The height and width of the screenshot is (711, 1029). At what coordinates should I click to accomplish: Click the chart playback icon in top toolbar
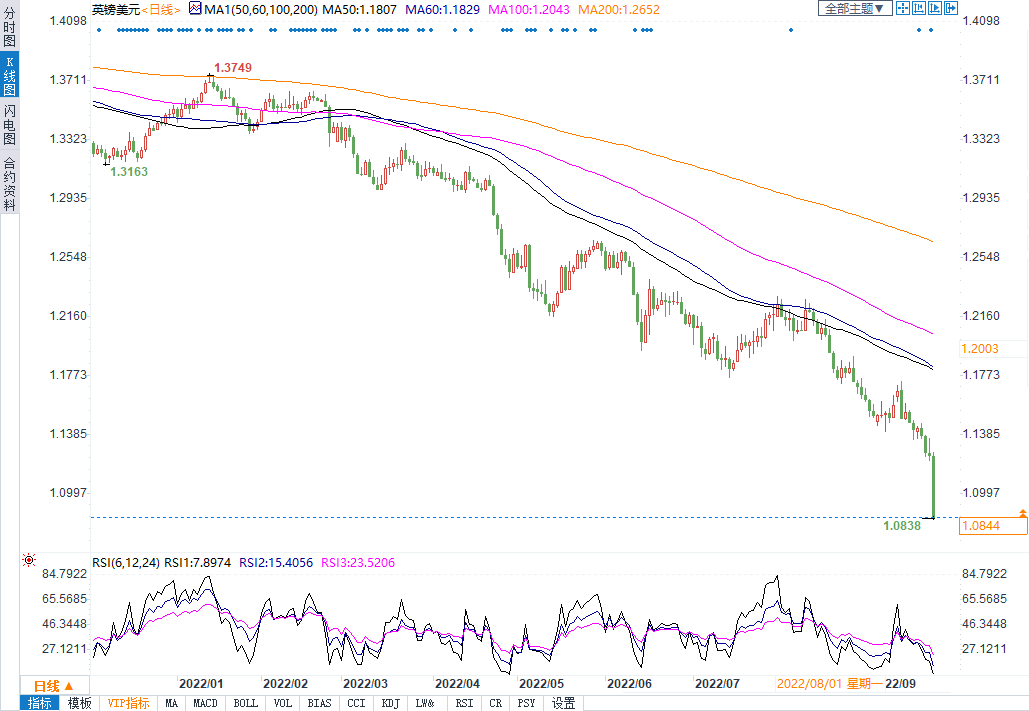click(934, 8)
